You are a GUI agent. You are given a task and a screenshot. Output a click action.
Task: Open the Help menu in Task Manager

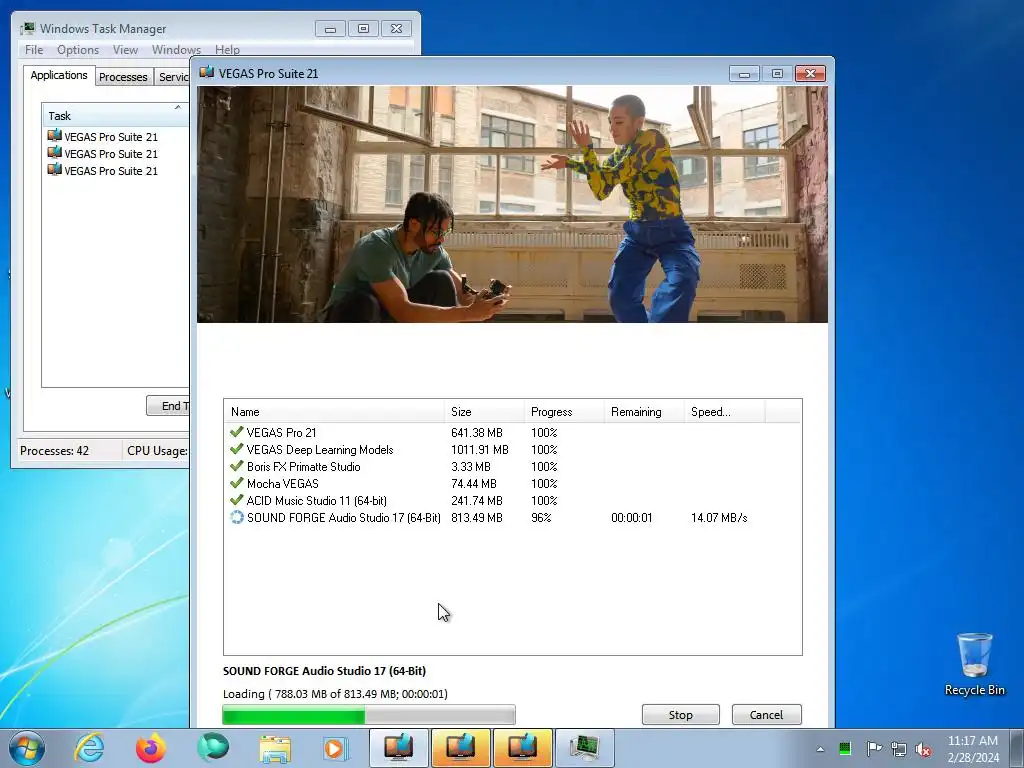[x=227, y=50]
